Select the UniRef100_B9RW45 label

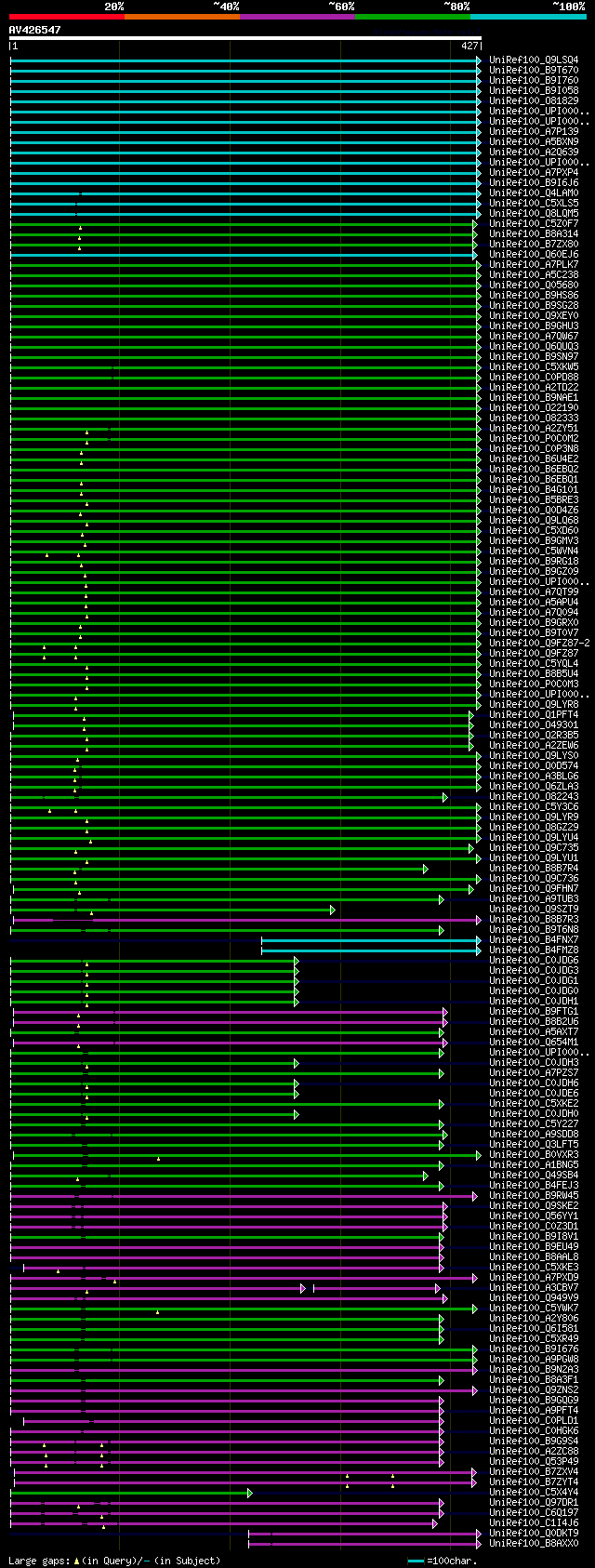[x=534, y=1195]
